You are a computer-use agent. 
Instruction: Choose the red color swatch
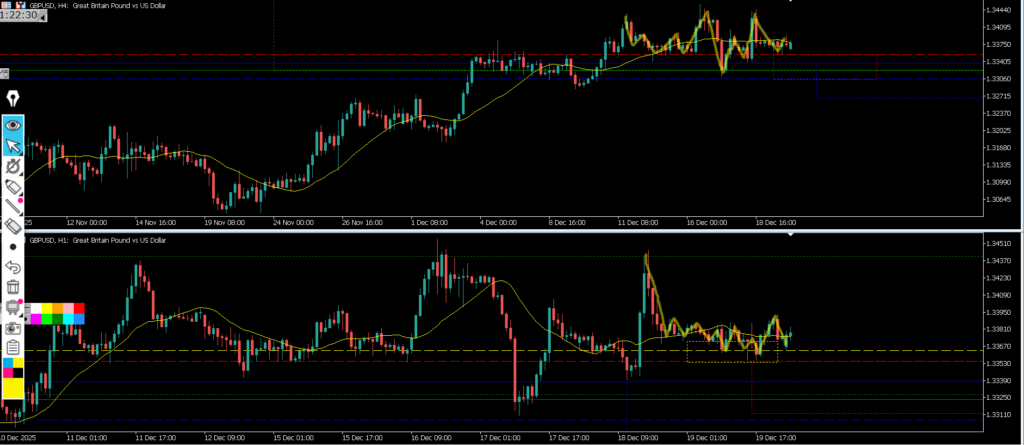point(79,308)
